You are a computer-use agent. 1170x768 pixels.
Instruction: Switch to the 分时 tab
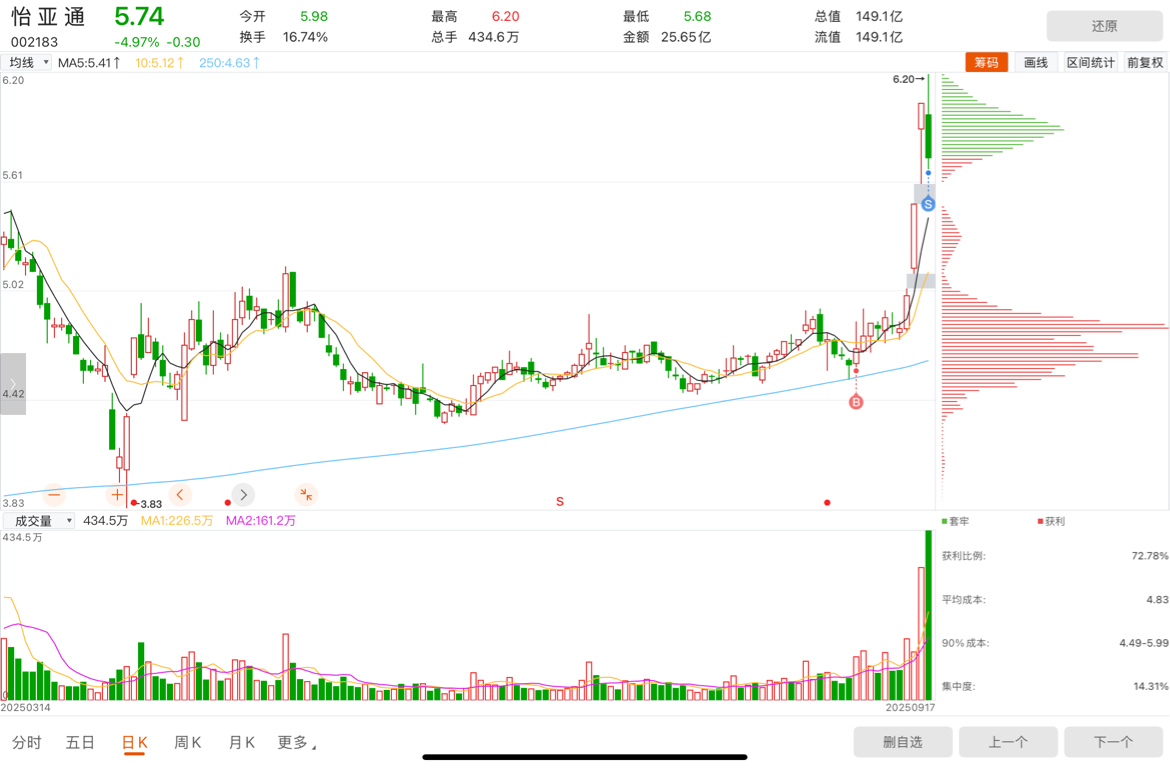[x=27, y=743]
